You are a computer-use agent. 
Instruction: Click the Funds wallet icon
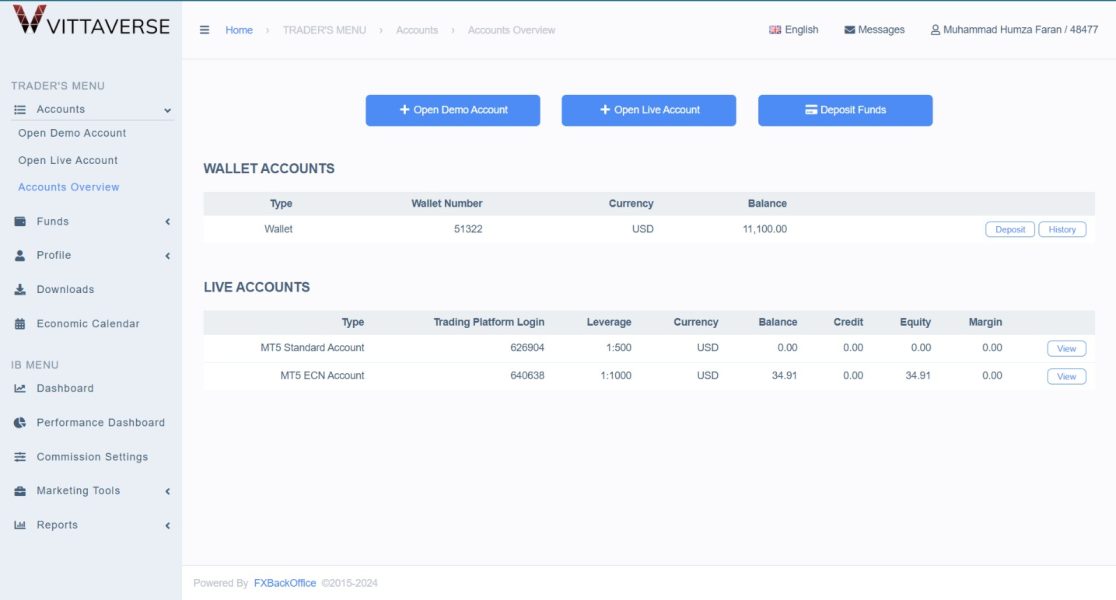20,221
